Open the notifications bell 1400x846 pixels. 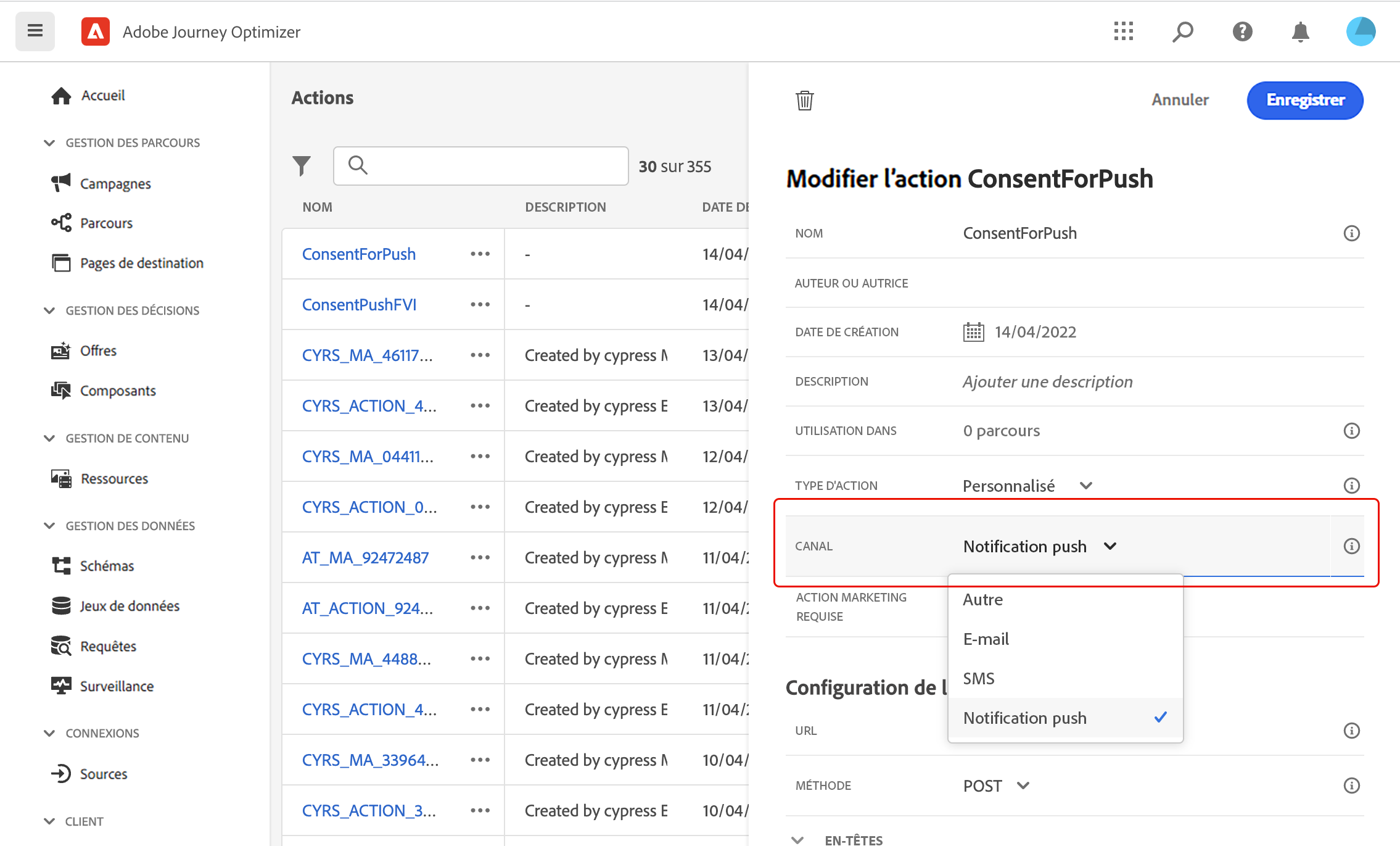coord(1300,31)
